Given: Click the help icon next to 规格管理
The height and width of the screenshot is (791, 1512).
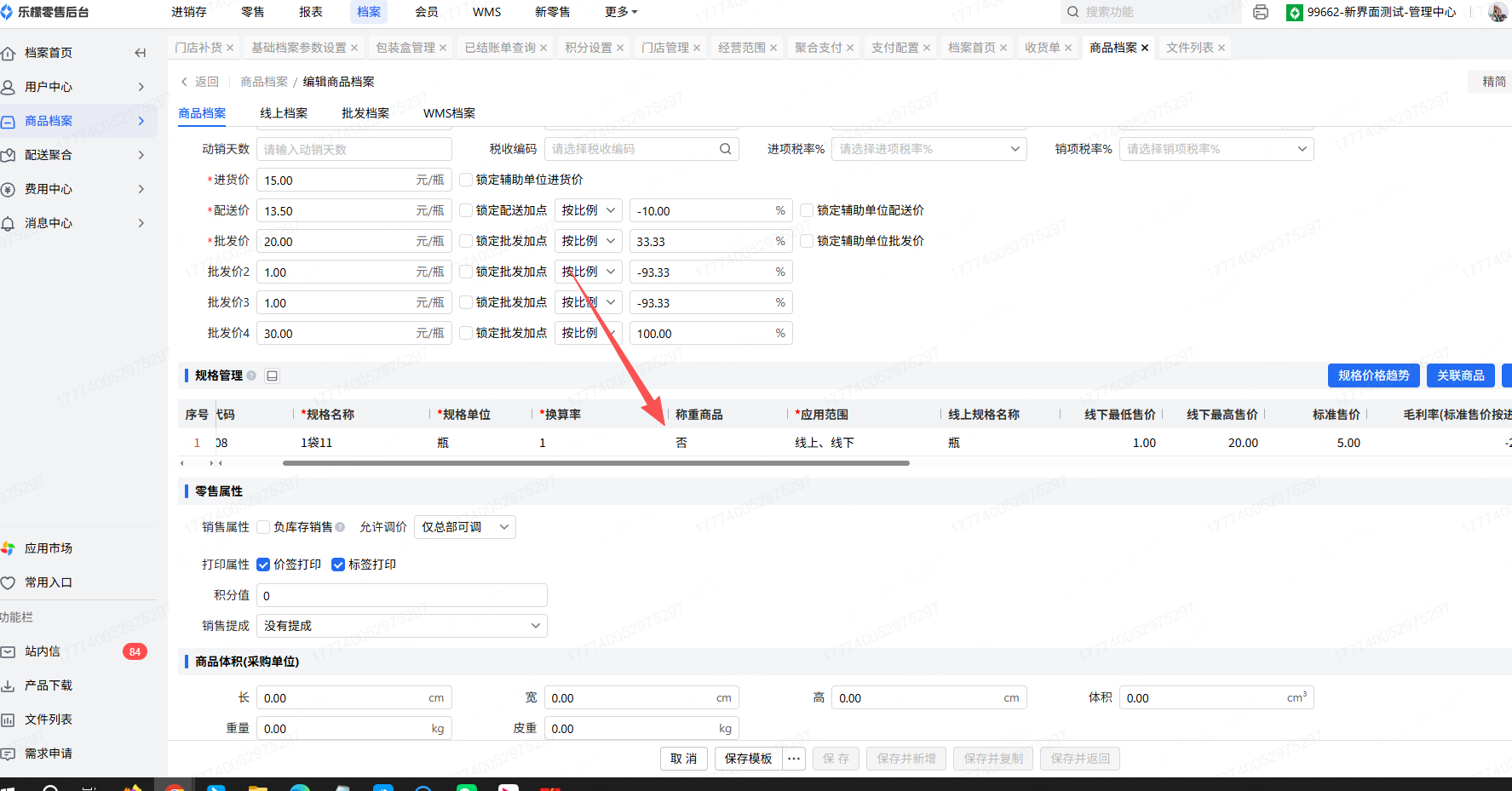Looking at the screenshot, I should (251, 375).
